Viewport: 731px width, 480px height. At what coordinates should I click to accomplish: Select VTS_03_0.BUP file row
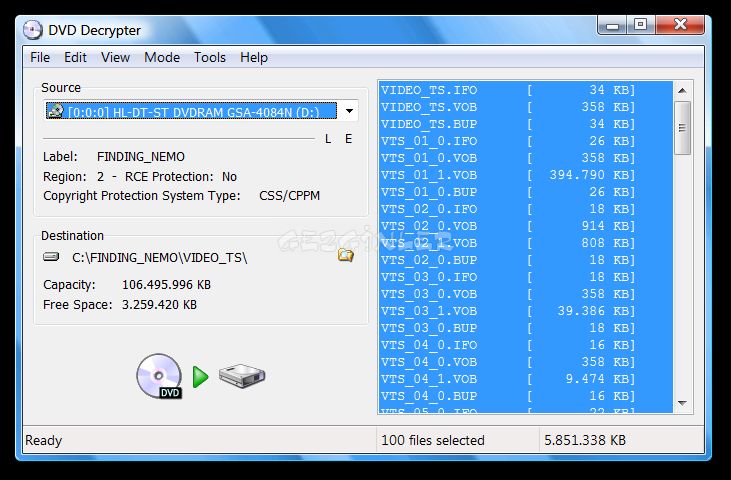point(526,328)
